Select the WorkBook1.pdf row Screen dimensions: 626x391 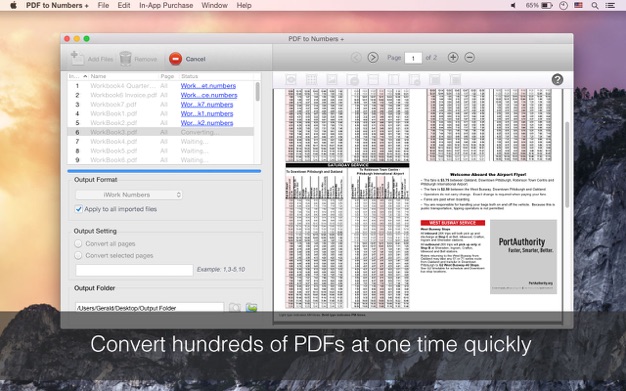160,113
